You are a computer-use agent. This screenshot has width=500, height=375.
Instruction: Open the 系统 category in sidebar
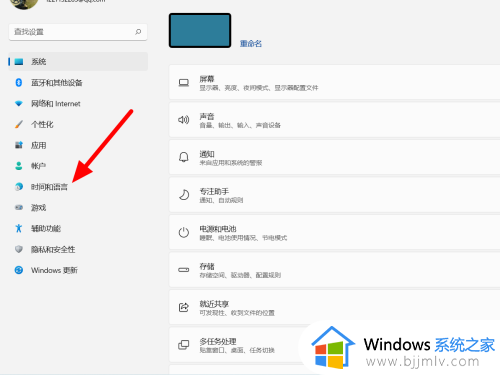click(x=78, y=62)
